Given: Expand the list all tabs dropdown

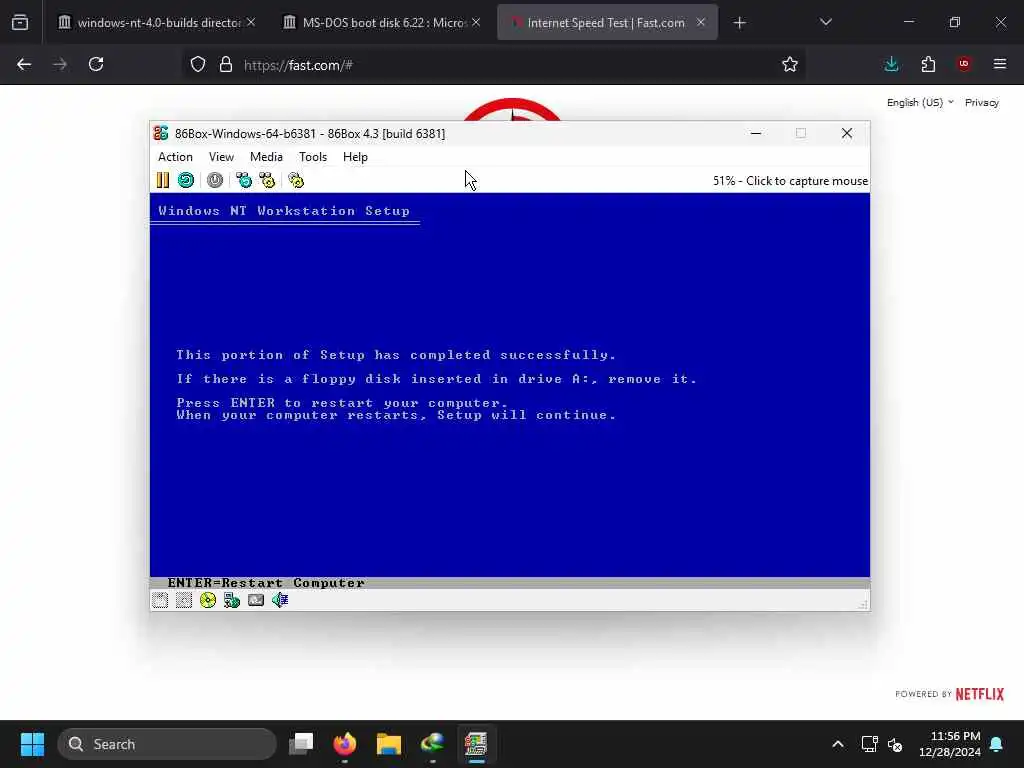Looking at the screenshot, I should [825, 22].
